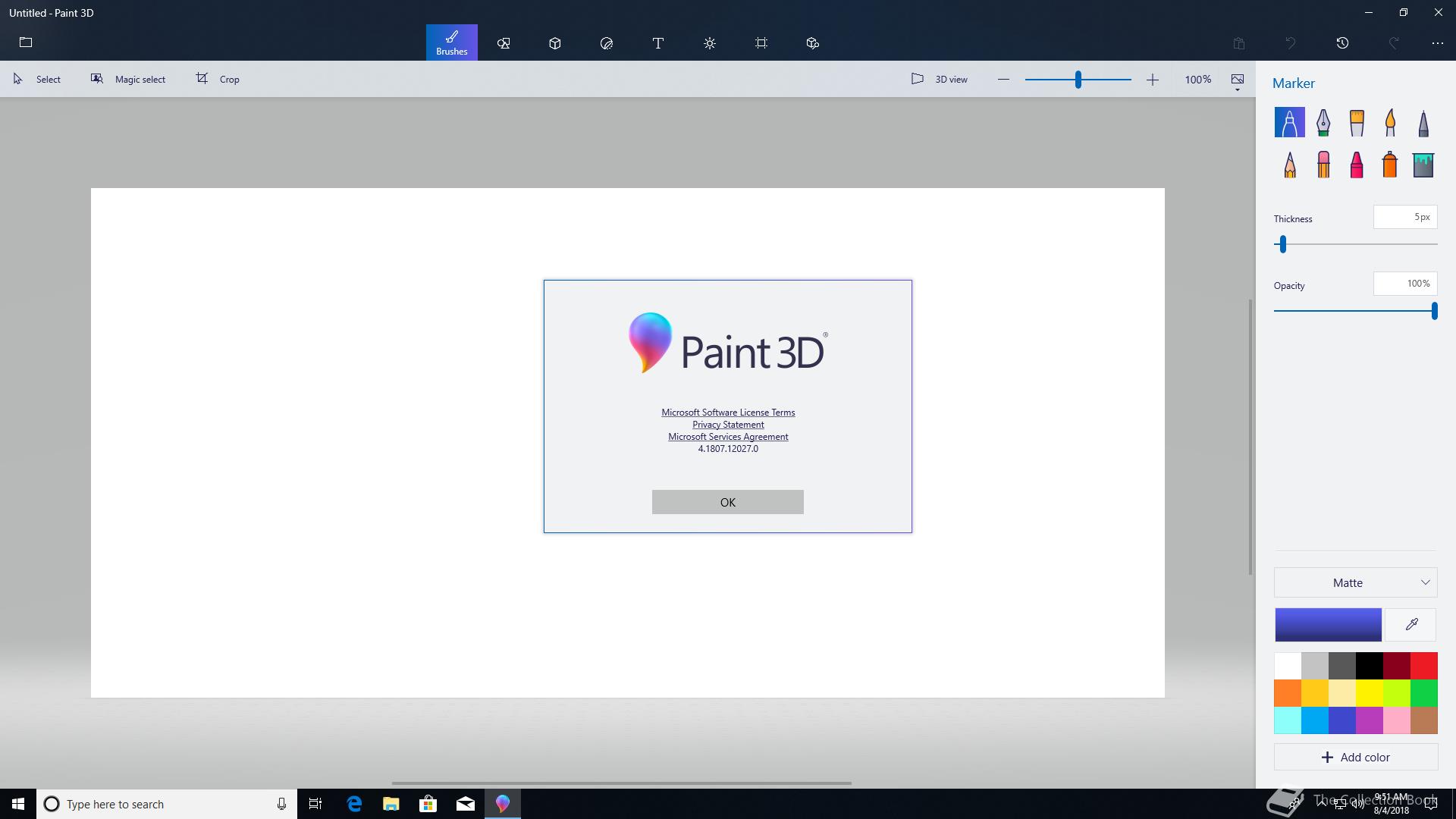Select the Brushes tab
This screenshot has height=819, width=1456.
coord(452,42)
